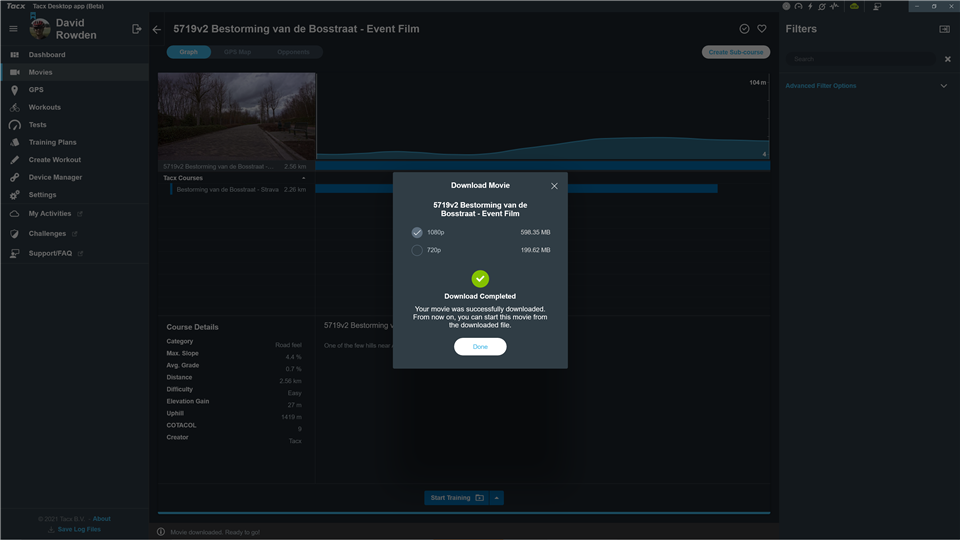Select the 1080p quality option

tap(417, 233)
